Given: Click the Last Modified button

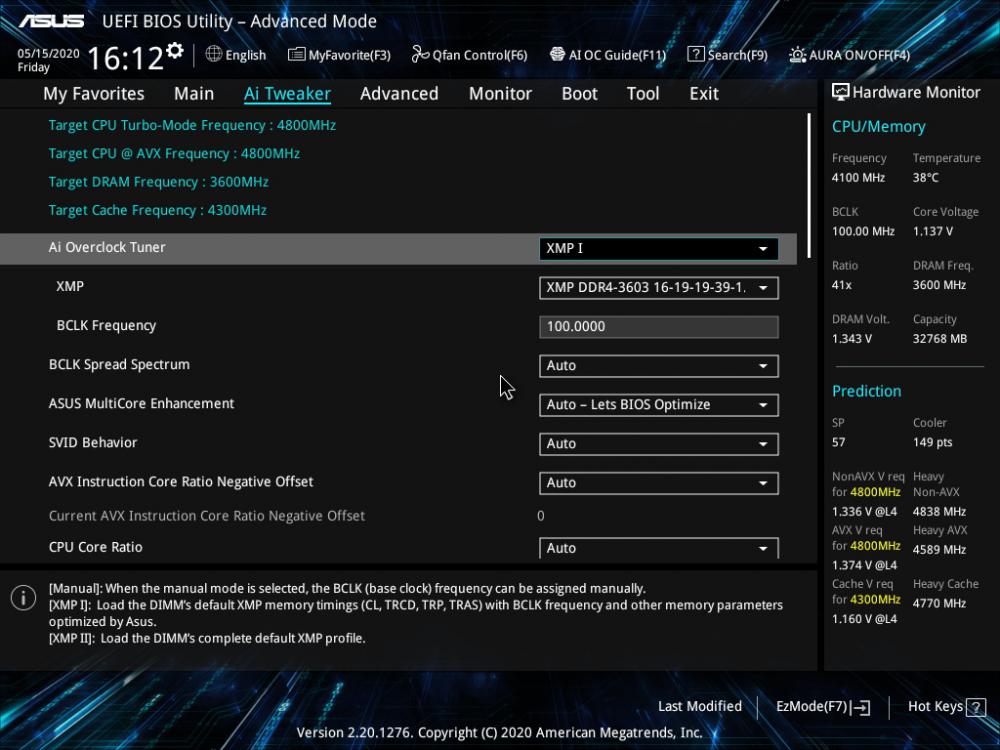Looking at the screenshot, I should [700, 707].
